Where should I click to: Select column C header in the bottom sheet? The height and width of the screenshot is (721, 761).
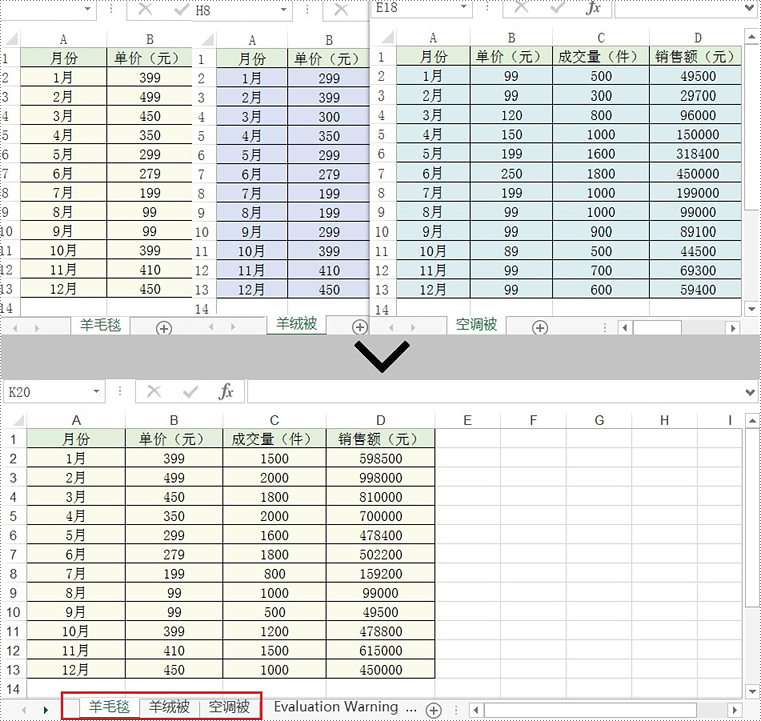(x=274, y=420)
